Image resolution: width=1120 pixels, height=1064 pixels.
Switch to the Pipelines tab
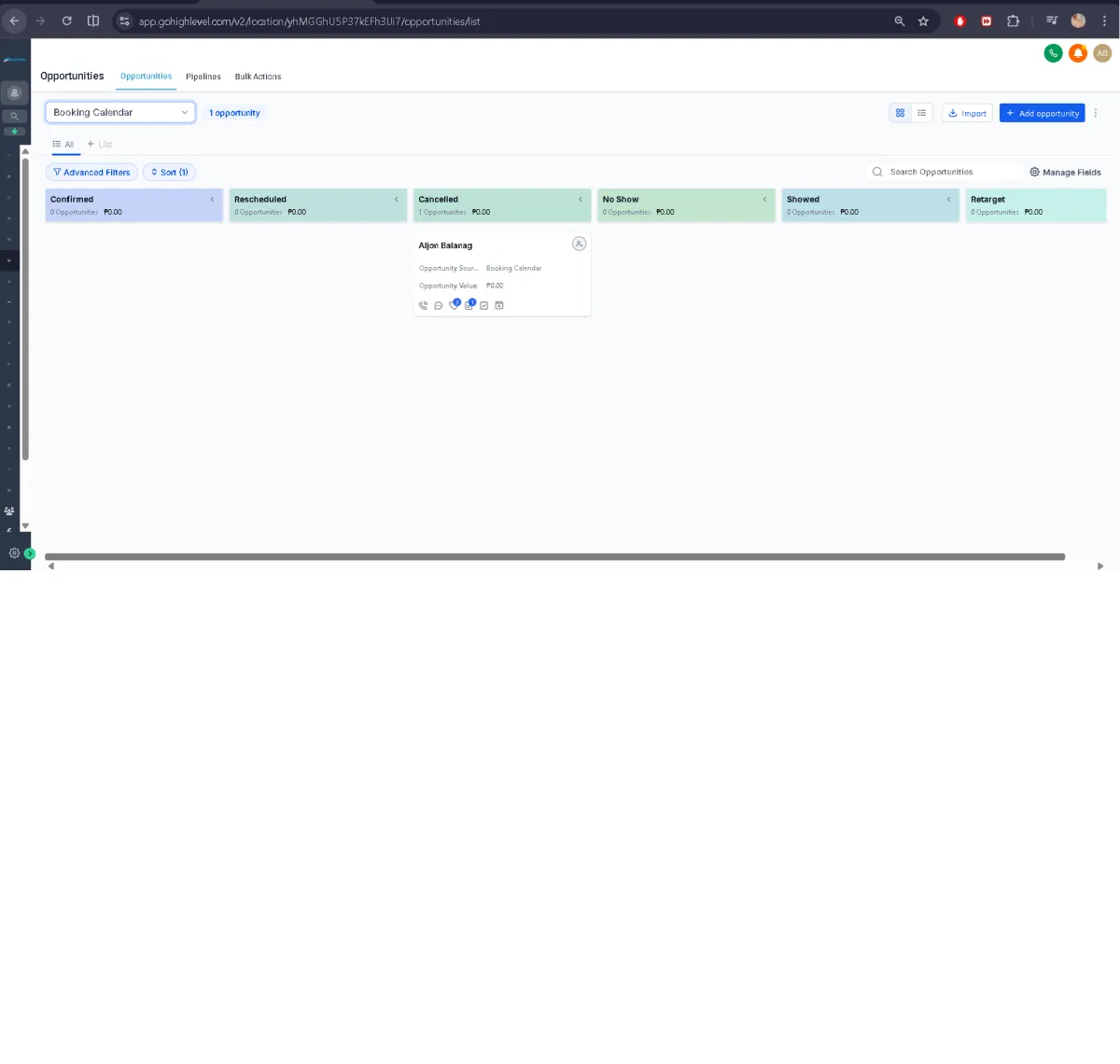(203, 77)
